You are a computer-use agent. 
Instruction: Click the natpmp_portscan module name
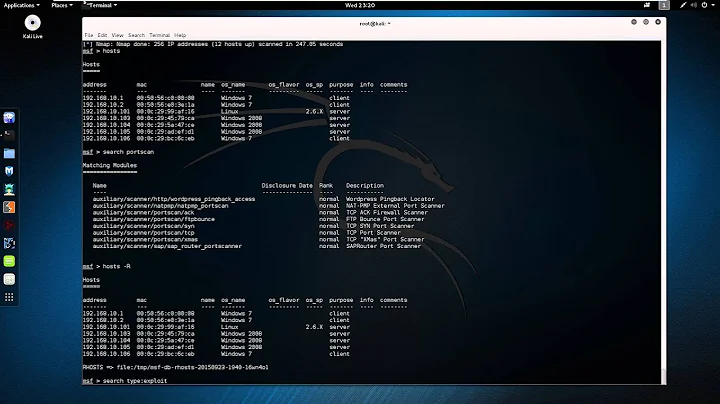point(160,206)
